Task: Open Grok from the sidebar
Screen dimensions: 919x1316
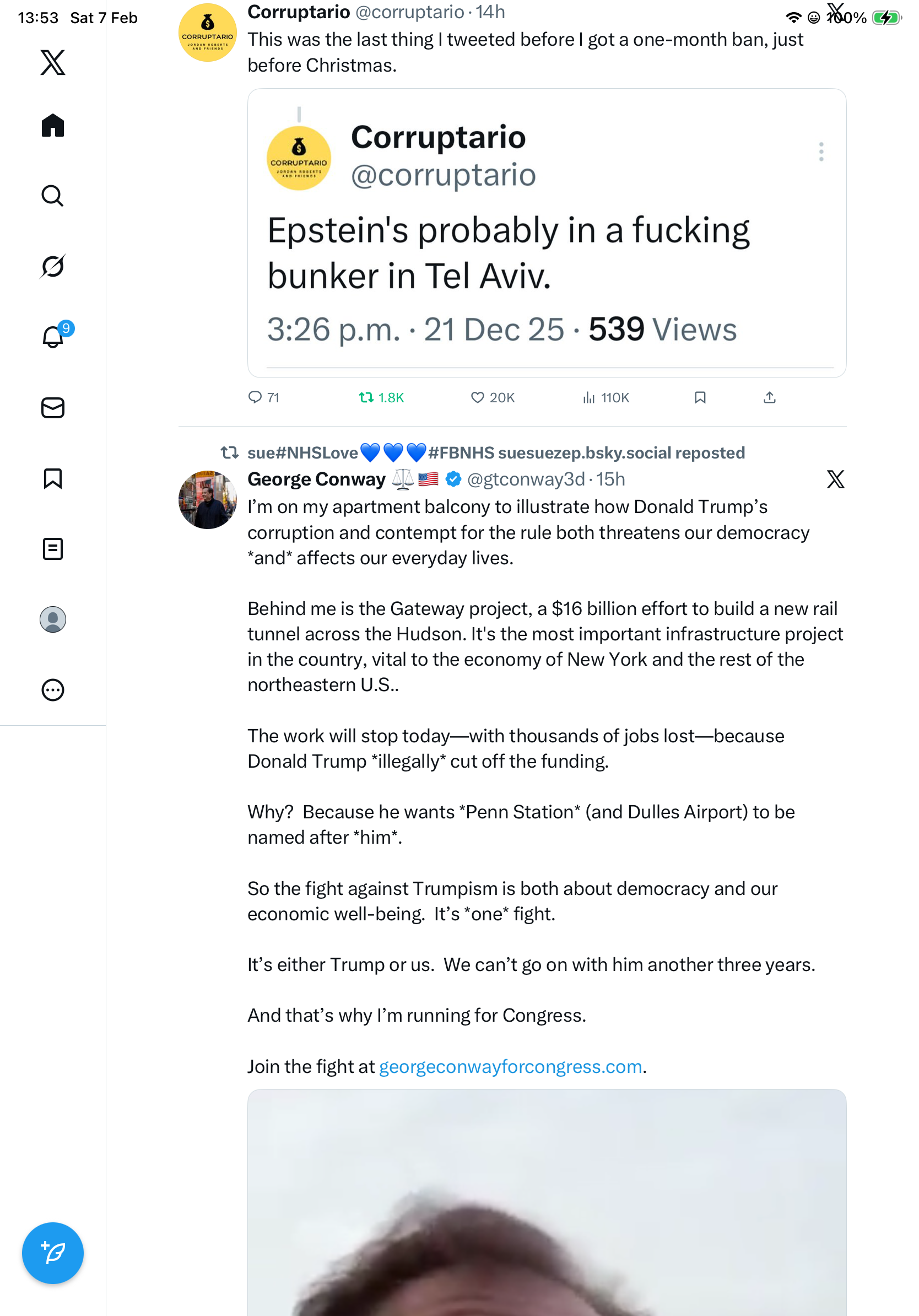Action: click(53, 266)
